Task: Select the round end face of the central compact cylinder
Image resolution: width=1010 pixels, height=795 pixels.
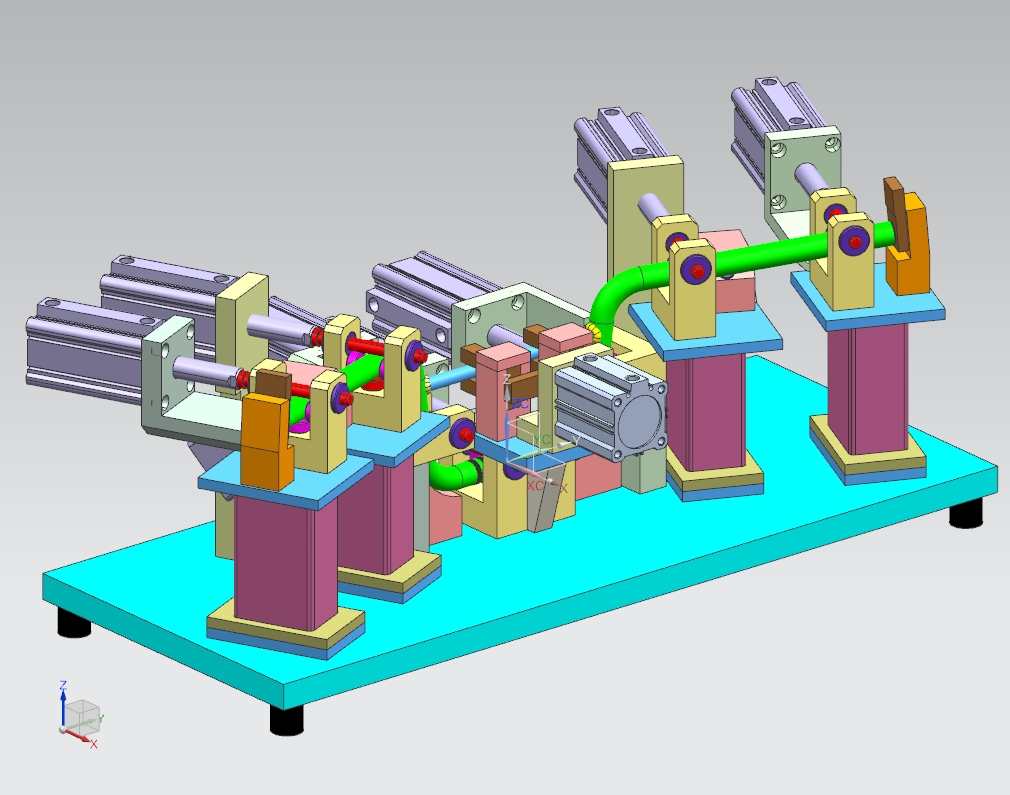Action: coord(639,421)
